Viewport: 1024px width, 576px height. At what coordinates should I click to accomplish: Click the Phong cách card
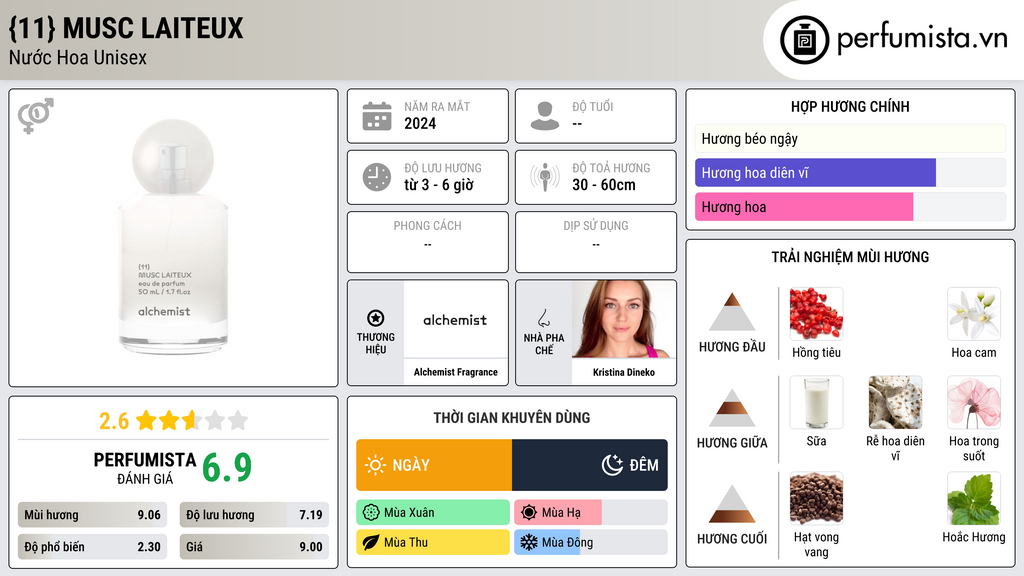[428, 242]
